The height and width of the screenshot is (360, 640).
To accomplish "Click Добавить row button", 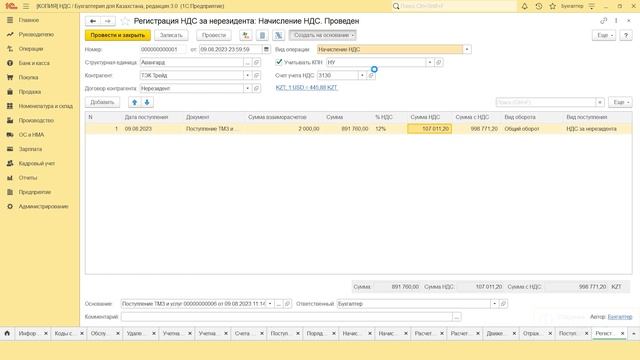I will (102, 102).
